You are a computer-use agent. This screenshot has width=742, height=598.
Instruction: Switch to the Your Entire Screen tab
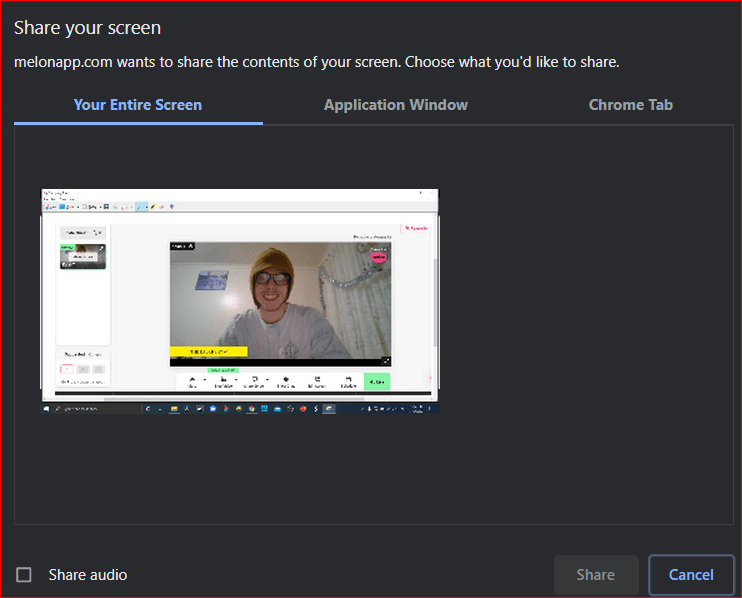pyautogui.click(x=138, y=105)
